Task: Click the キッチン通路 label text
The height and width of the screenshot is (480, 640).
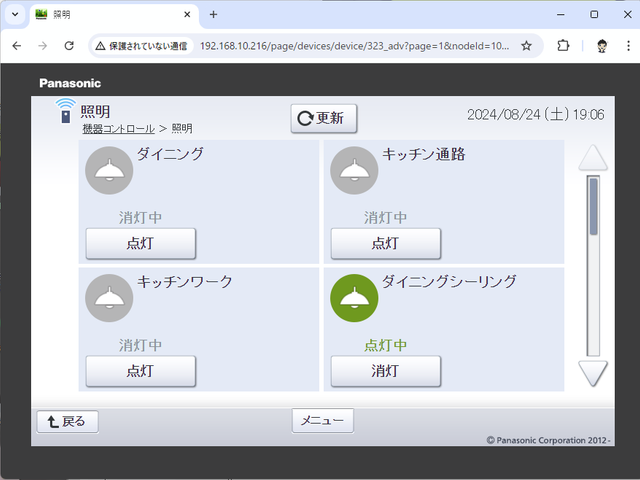Action: pos(423,154)
